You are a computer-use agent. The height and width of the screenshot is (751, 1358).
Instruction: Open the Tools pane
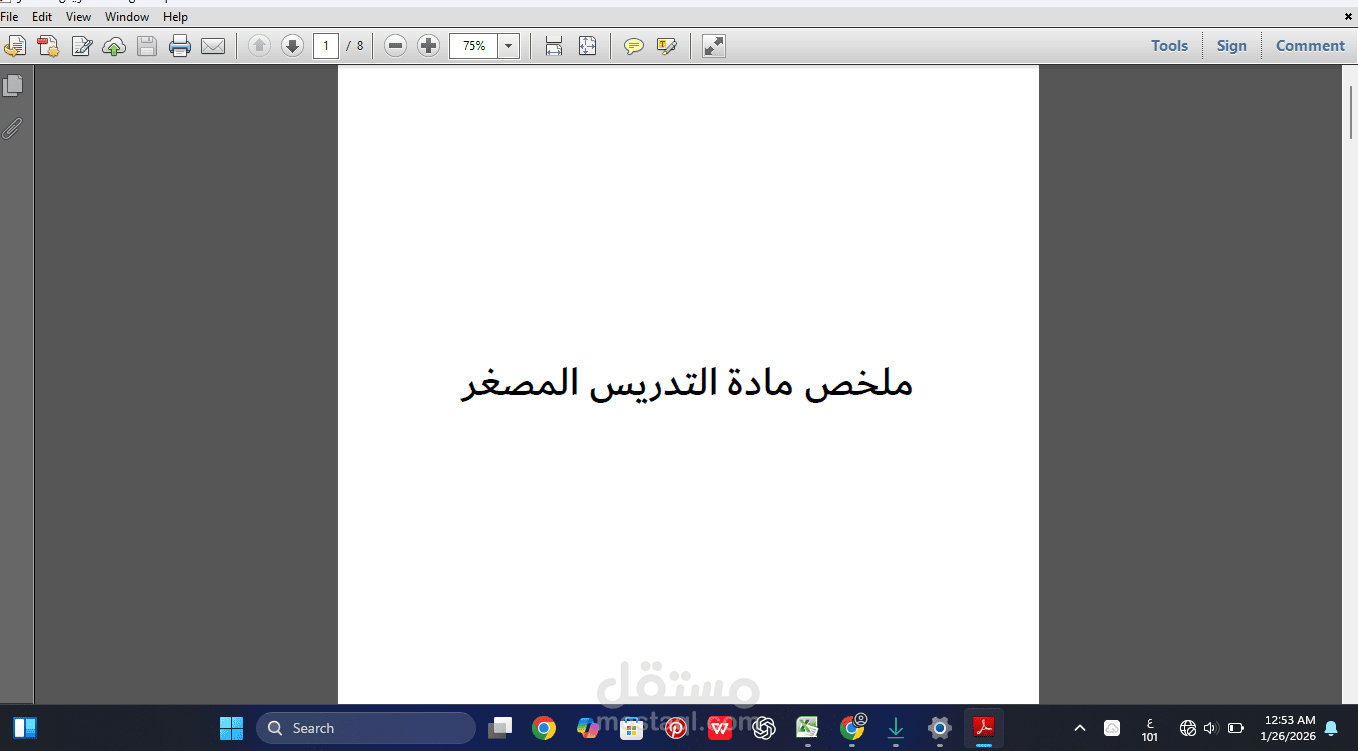pos(1169,46)
